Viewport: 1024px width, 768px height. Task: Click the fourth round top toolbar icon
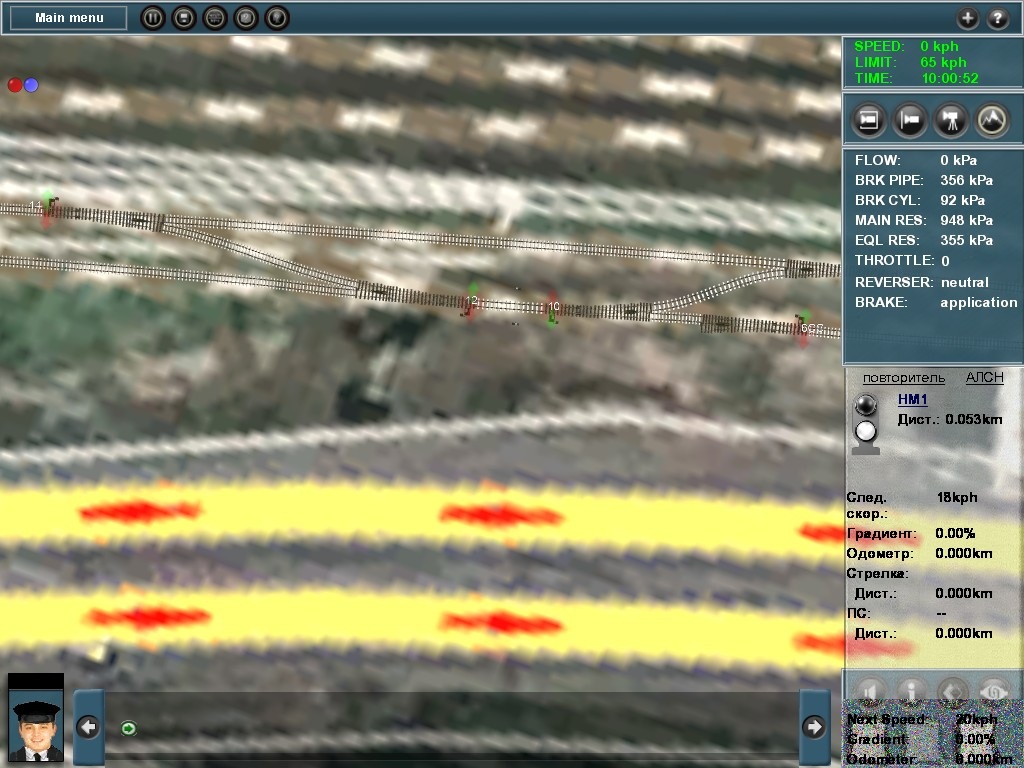246,18
